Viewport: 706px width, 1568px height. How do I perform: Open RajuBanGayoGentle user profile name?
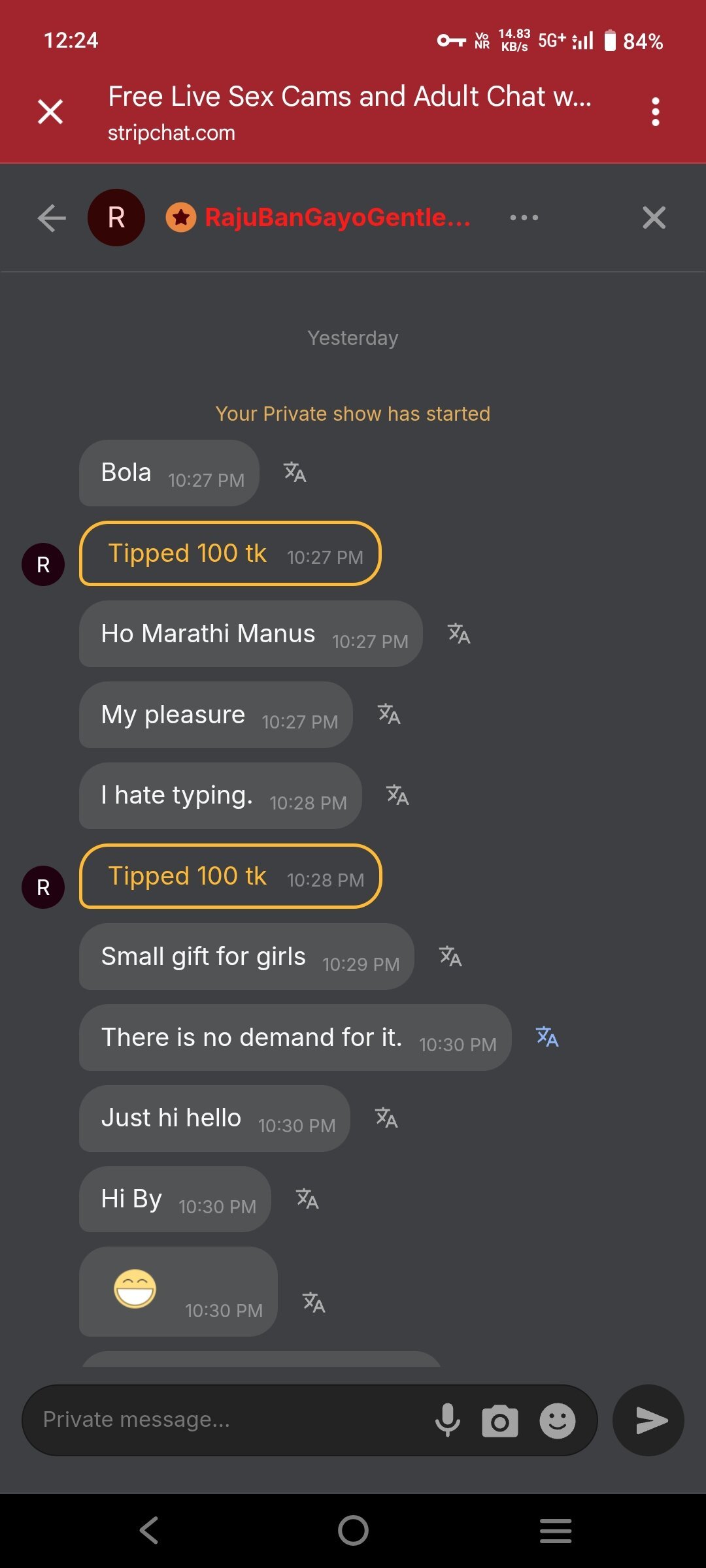(337, 218)
